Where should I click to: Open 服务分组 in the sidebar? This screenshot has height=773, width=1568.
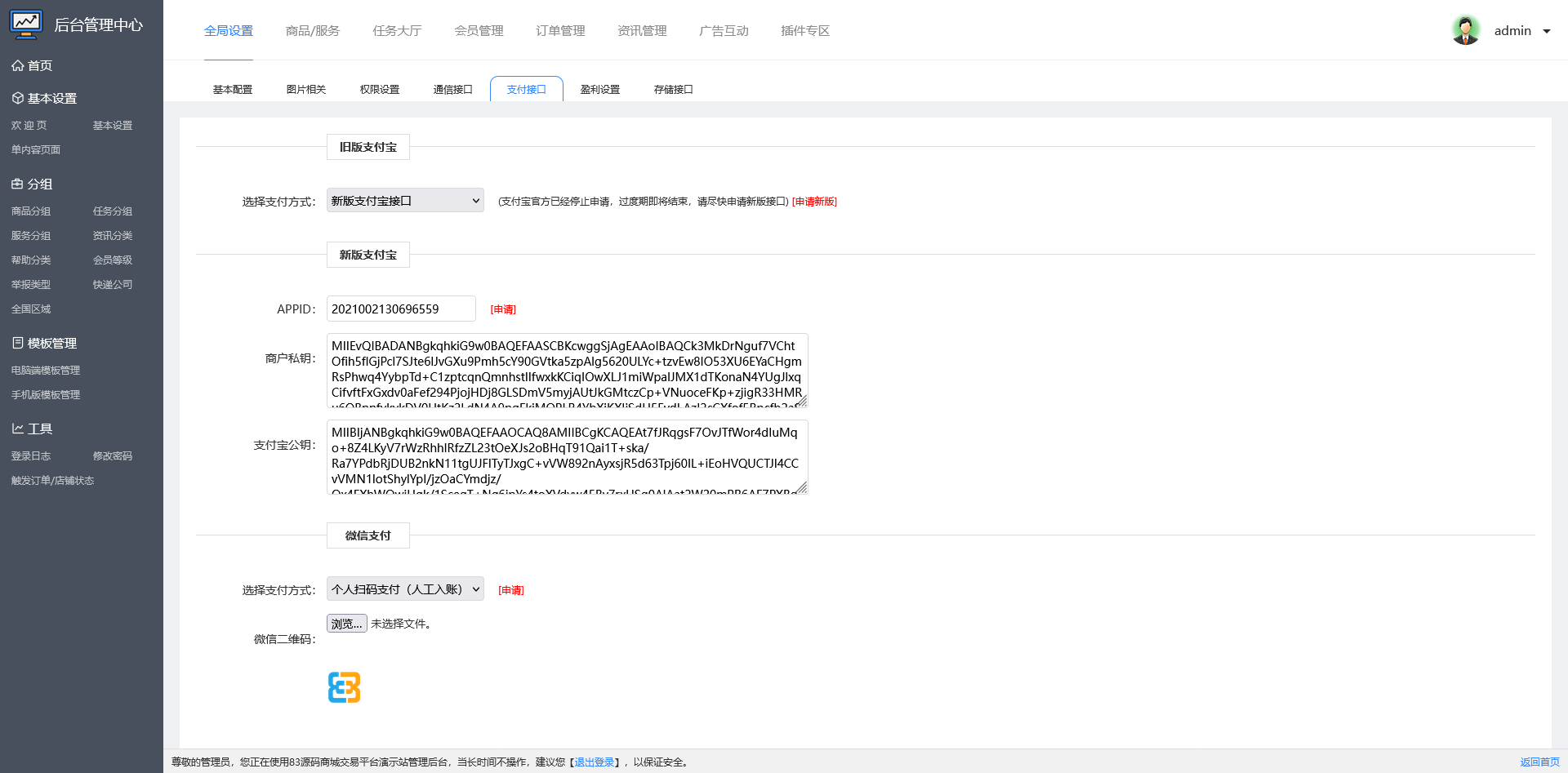tap(31, 235)
